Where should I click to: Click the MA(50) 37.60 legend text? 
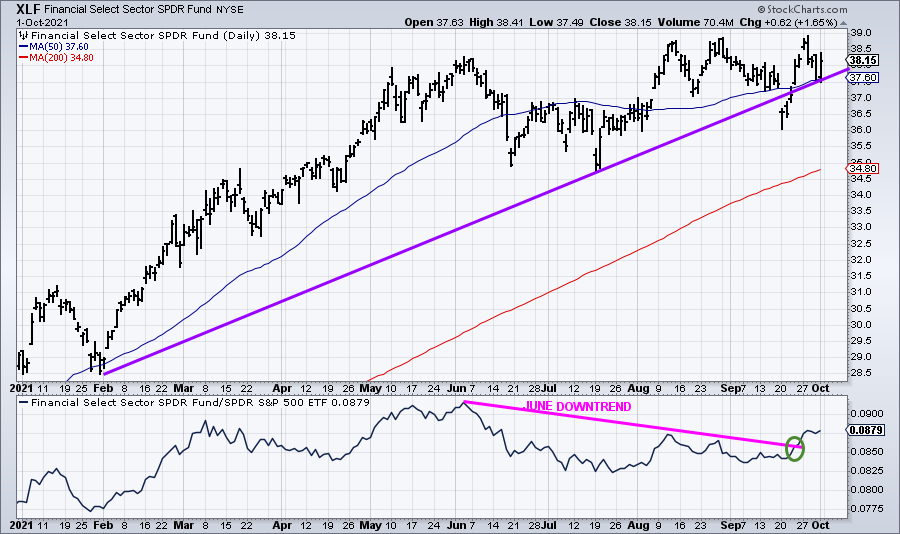[59, 47]
